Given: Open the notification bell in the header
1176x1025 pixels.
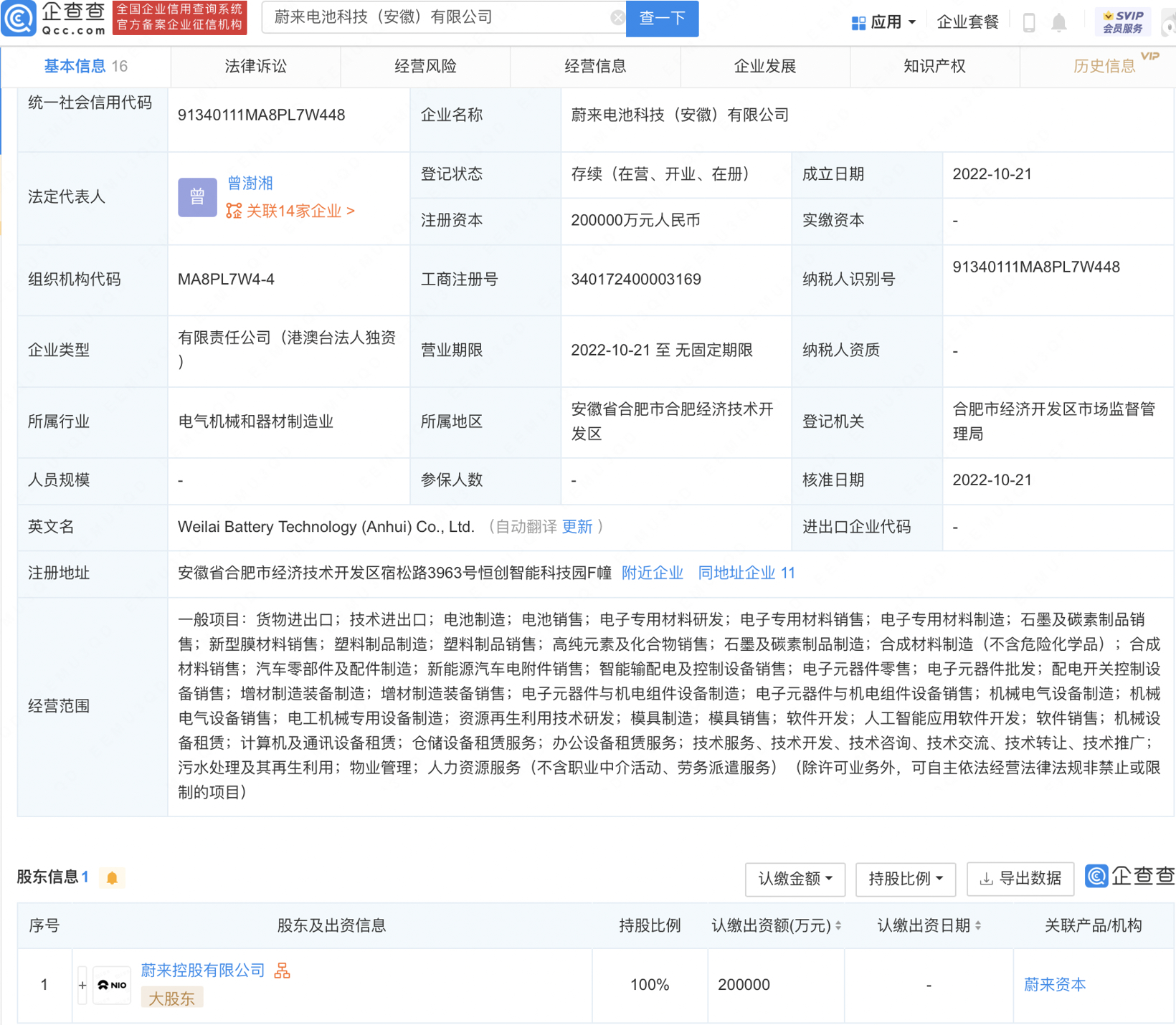Looking at the screenshot, I should [x=1060, y=22].
